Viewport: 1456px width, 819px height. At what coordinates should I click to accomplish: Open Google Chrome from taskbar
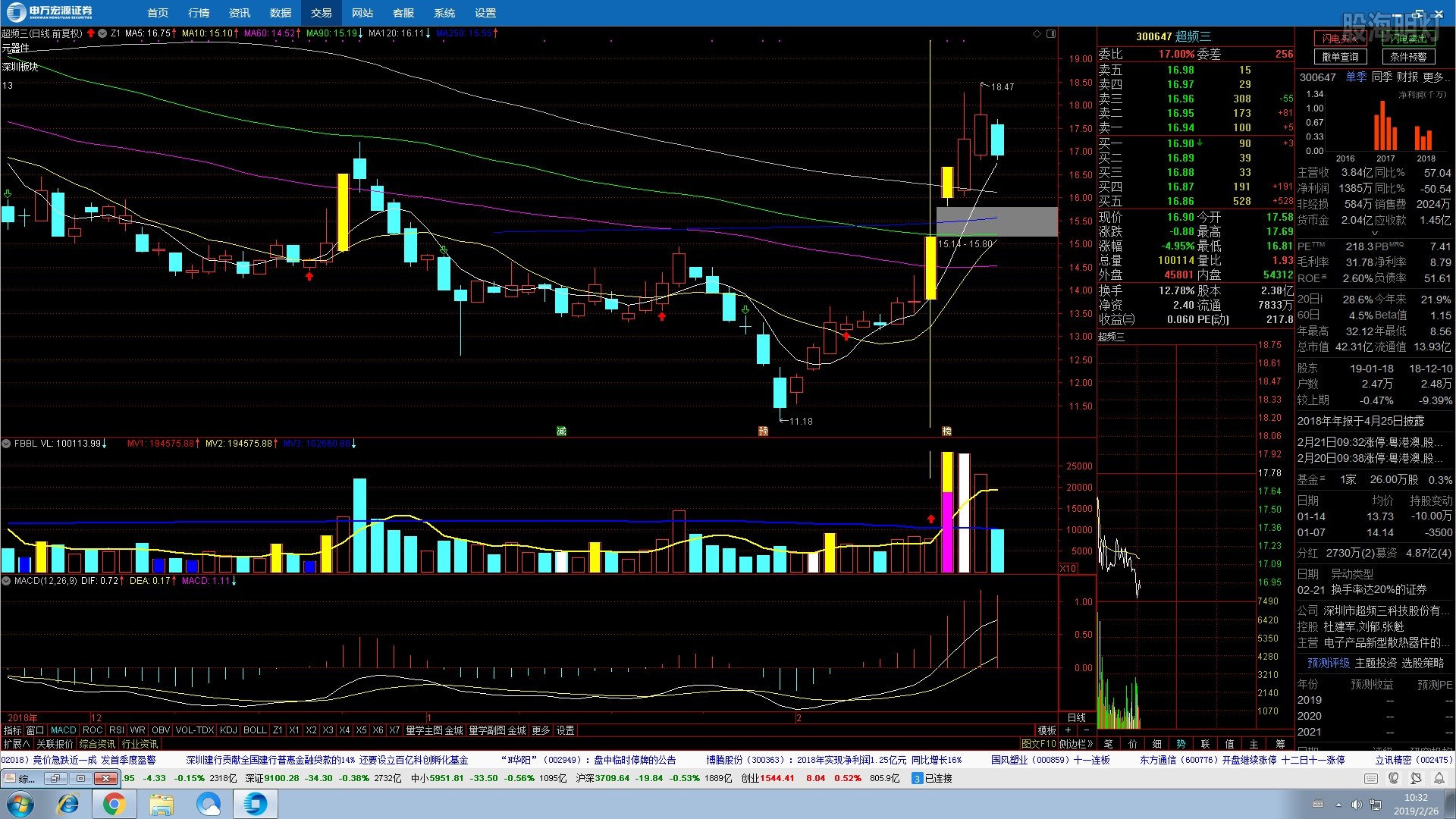115,804
